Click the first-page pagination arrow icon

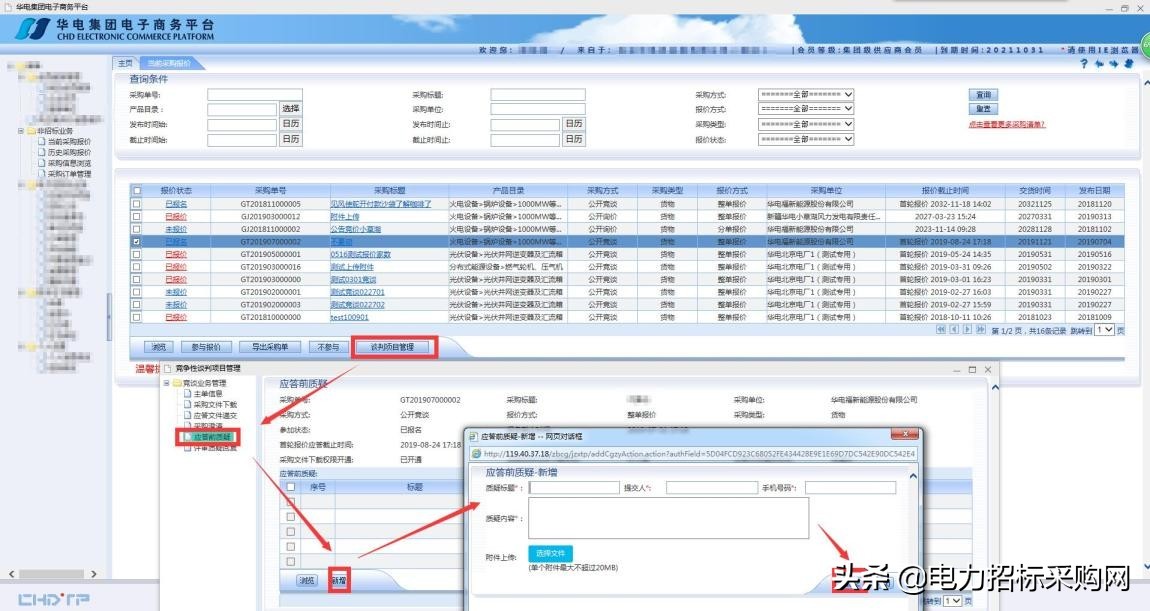coord(941,329)
